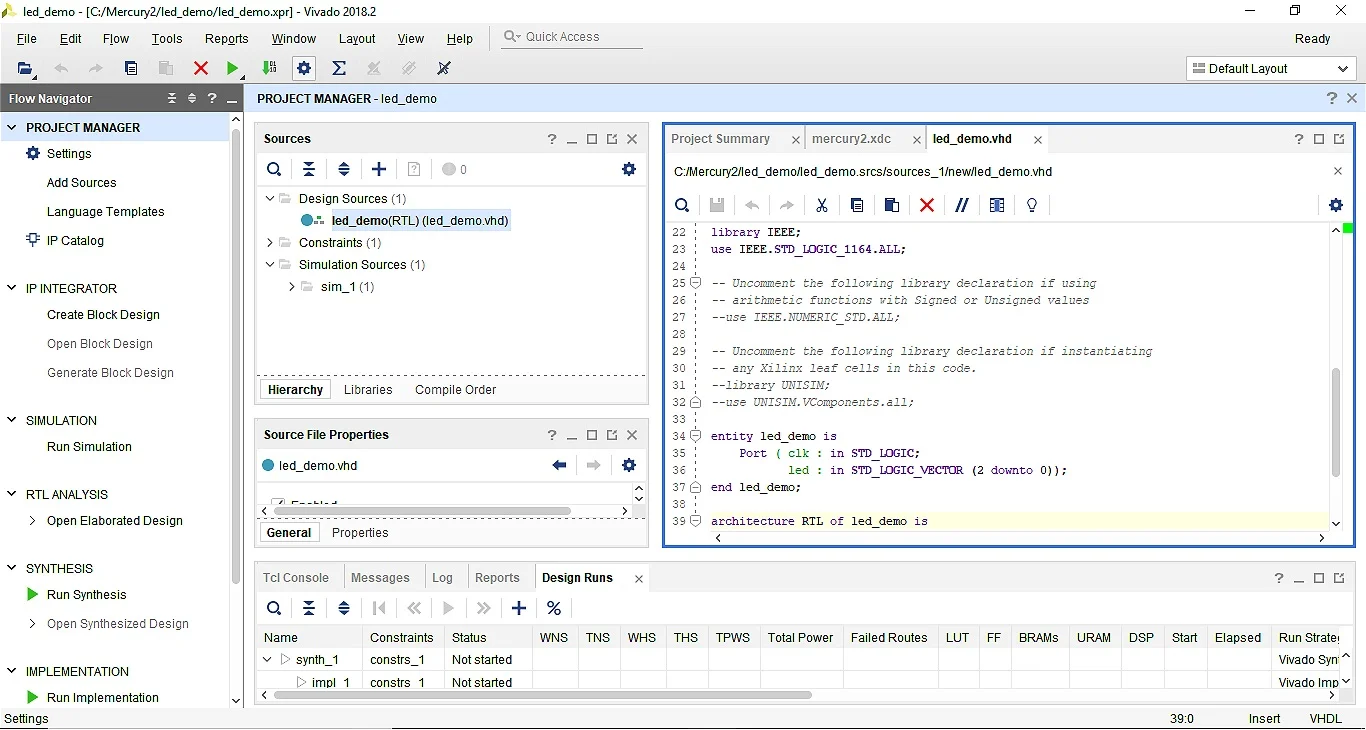Click the lightbulb icon in editor
The height and width of the screenshot is (730, 1366).
[x=1032, y=205]
